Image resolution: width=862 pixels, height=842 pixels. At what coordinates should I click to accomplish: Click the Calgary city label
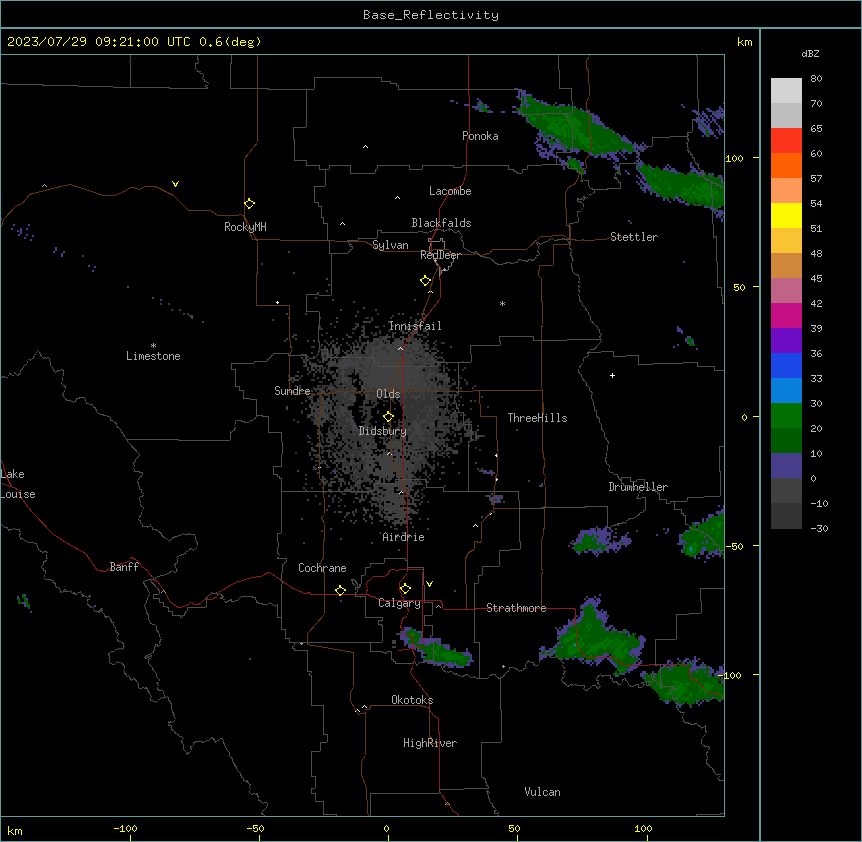click(x=399, y=603)
